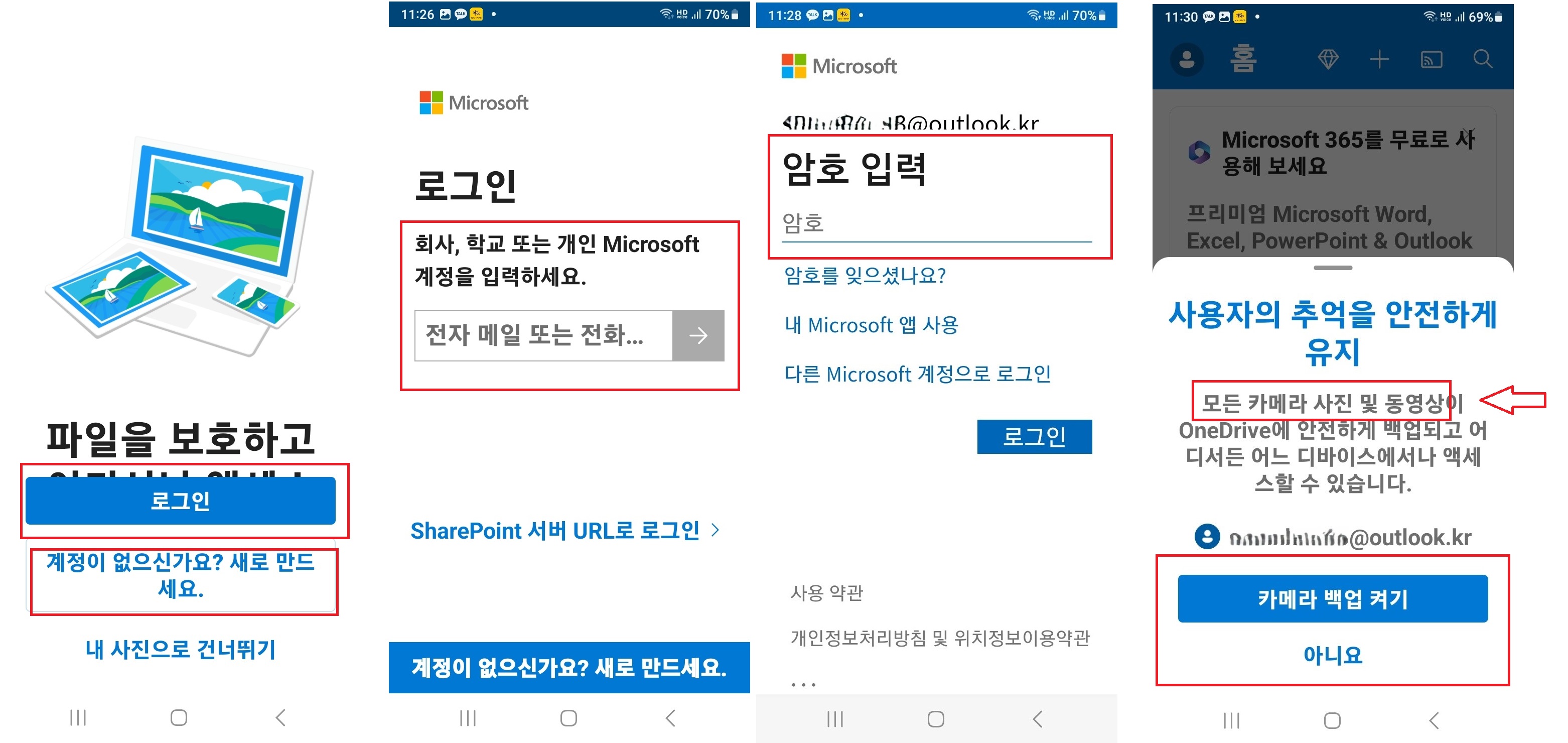Open 암호를 잊으셨나요? link
This screenshot has height=743, width=1568.
pyautogui.click(x=865, y=276)
